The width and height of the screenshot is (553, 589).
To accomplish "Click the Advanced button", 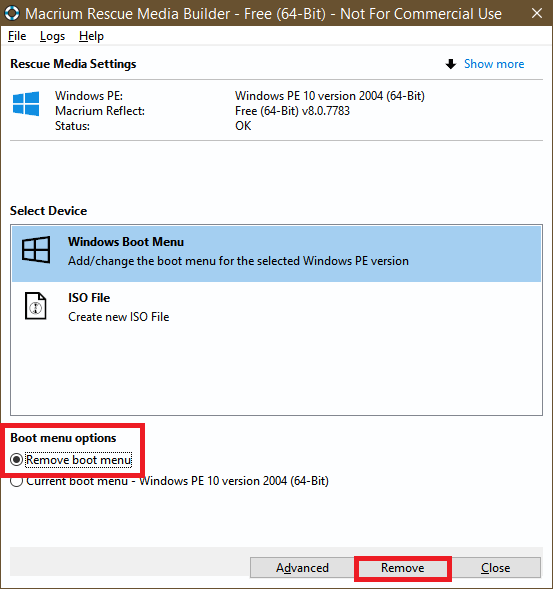I will tap(302, 568).
